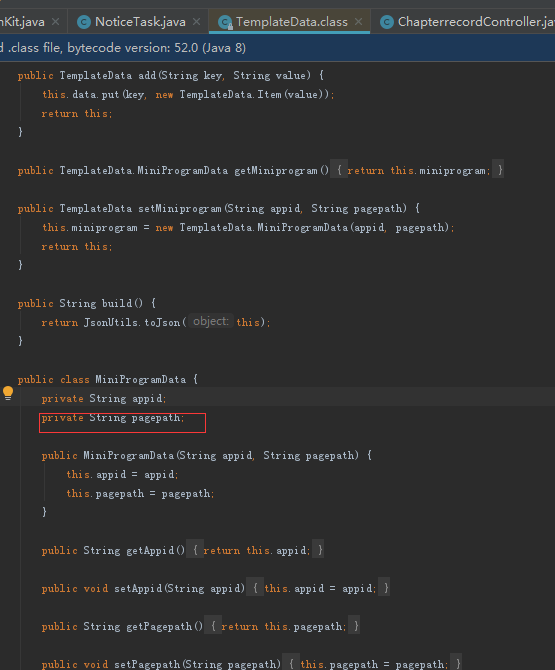Image resolution: width=555 pixels, height=670 pixels.
Task: Collapse the closing brace of getPagepath
Action: click(x=355, y=626)
